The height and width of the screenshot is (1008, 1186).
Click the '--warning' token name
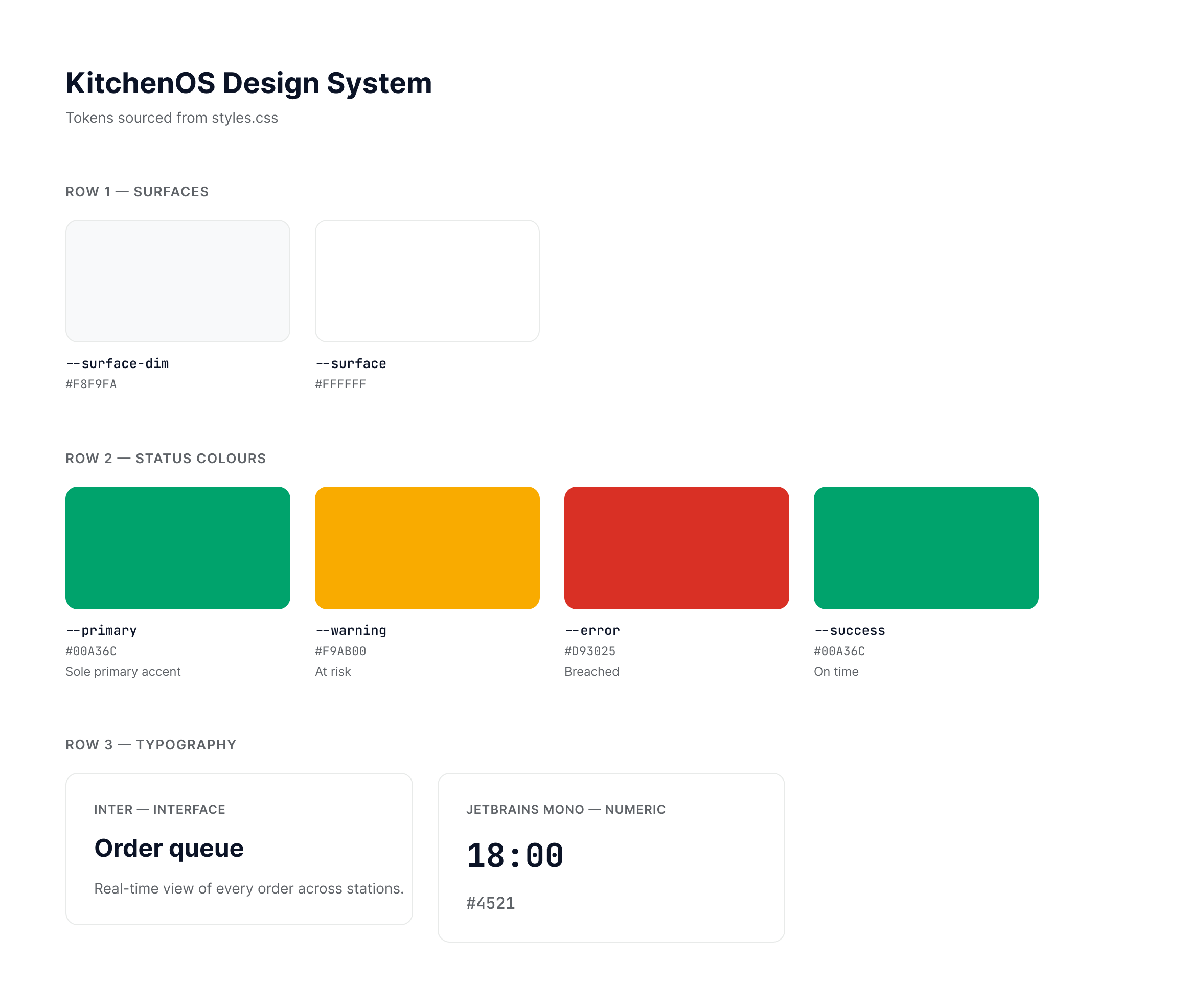(350, 630)
